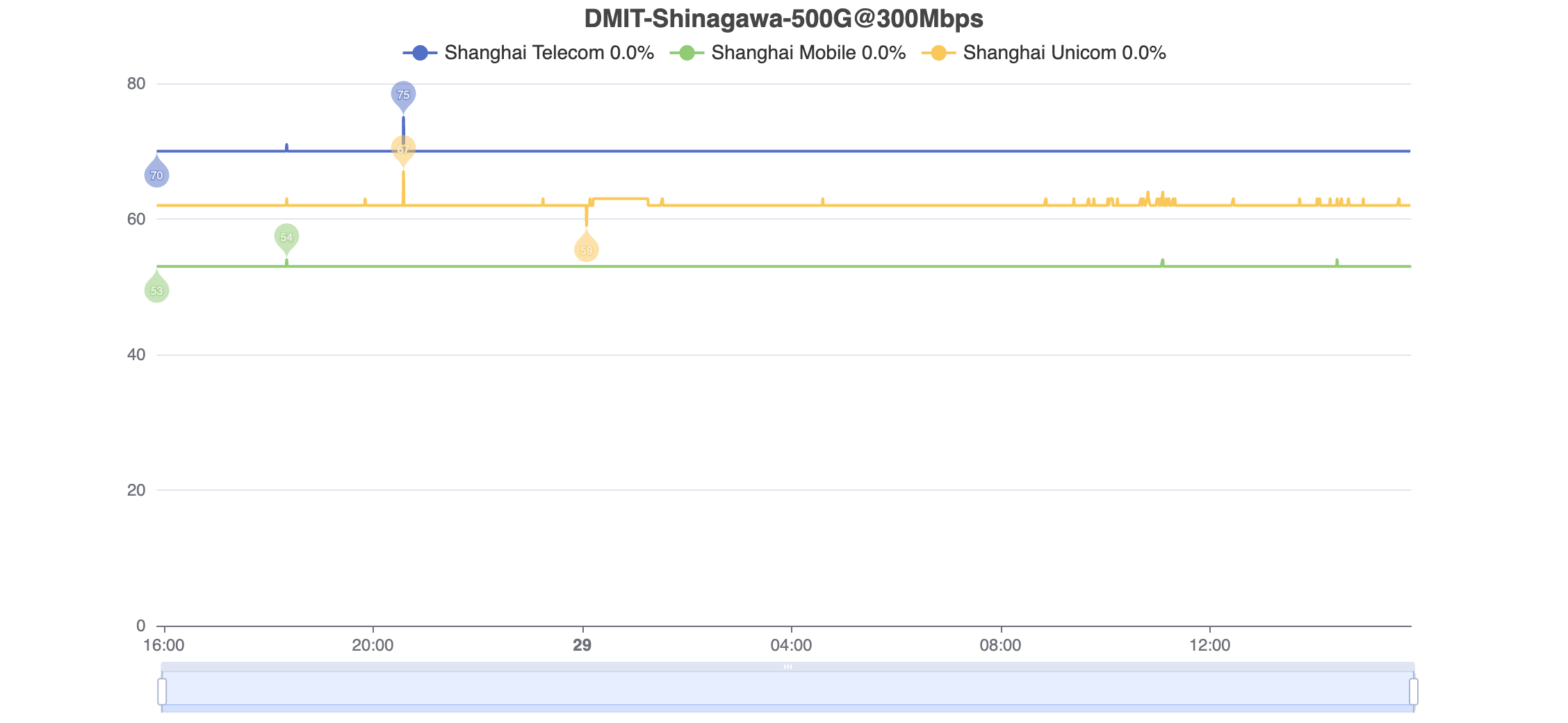Toggle the Shanghai Telecom legend series
The width and height of the screenshot is (1568, 723).
click(528, 53)
